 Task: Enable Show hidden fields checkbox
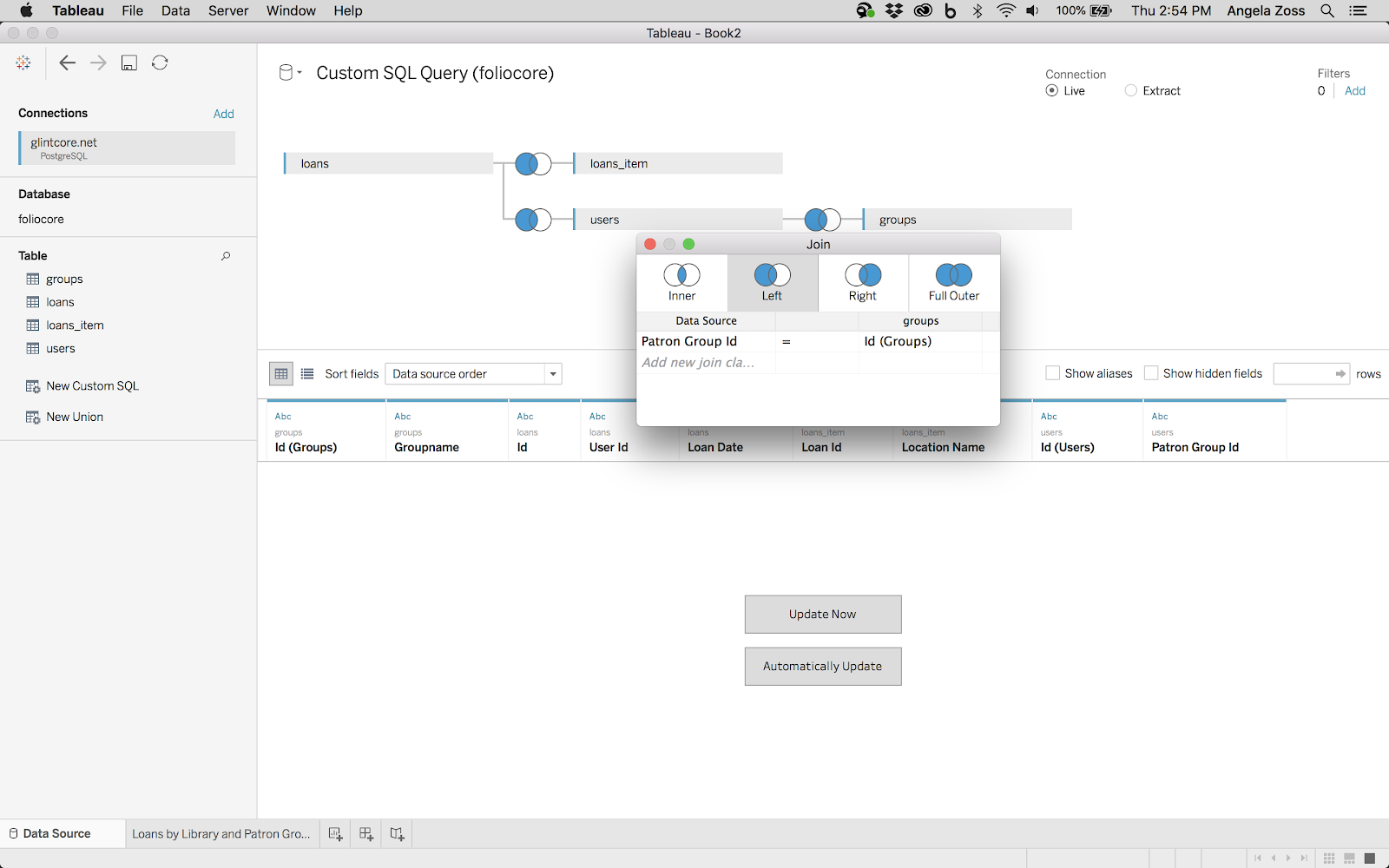(x=1151, y=373)
